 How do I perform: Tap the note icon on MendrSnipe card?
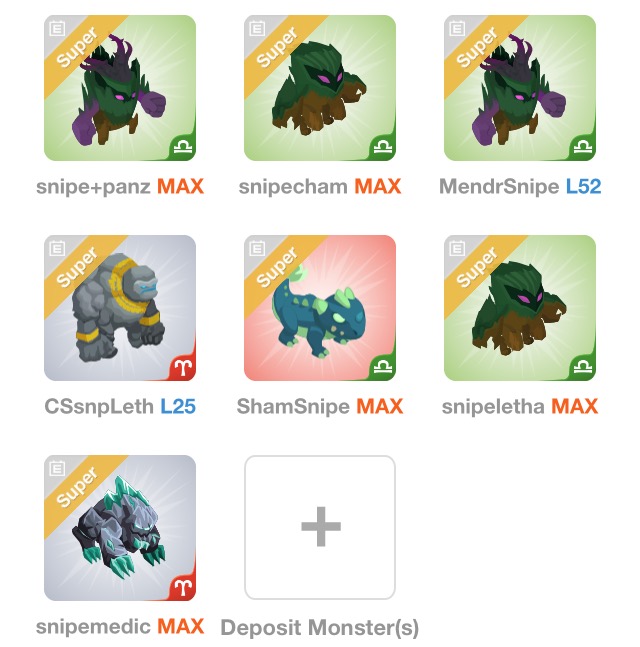pos(457,28)
